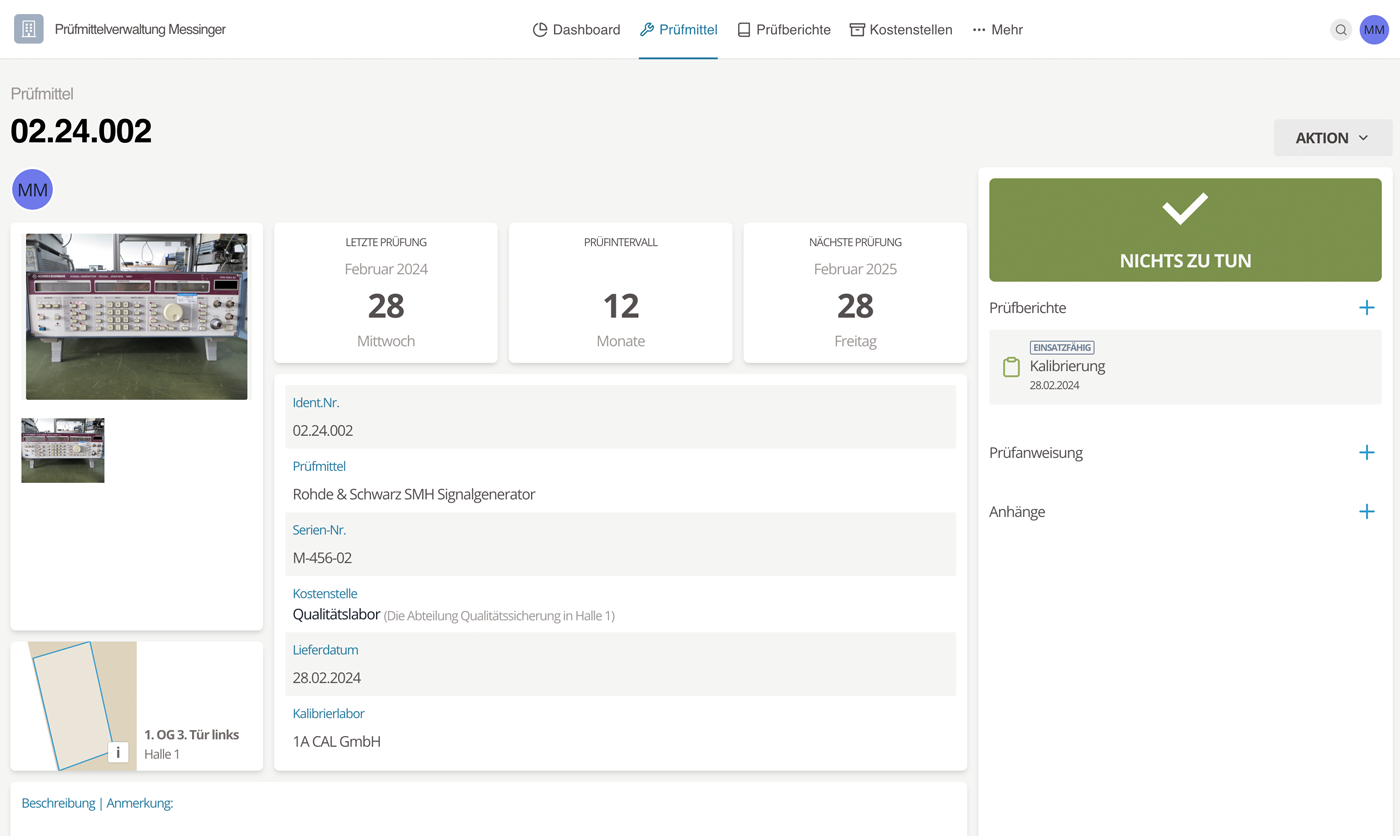Image resolution: width=1400 pixels, height=836 pixels.
Task: Click the MM avatar below ident number
Action: pyautogui.click(x=33, y=190)
